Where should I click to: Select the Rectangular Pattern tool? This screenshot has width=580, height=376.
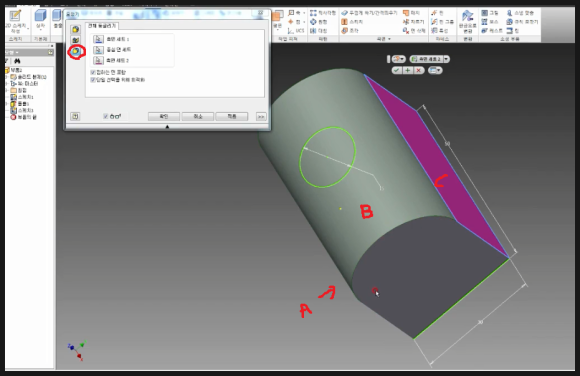pos(323,13)
